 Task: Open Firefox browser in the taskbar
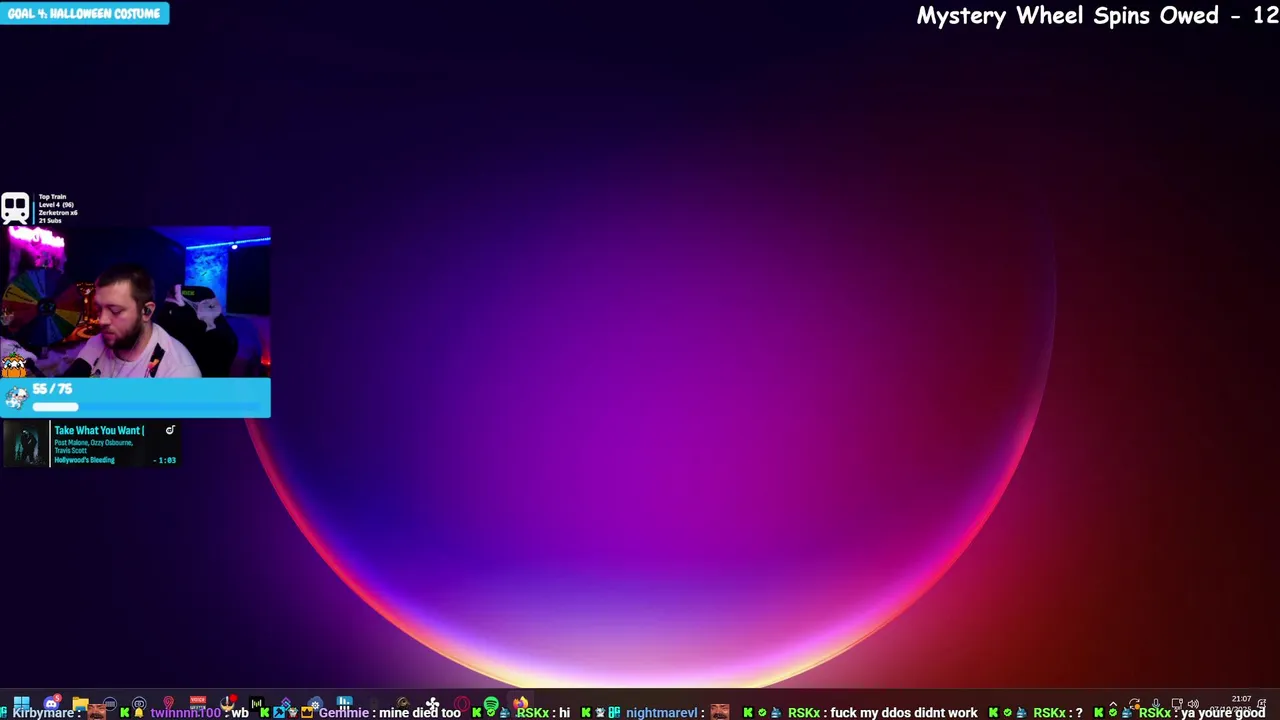[x=520, y=703]
